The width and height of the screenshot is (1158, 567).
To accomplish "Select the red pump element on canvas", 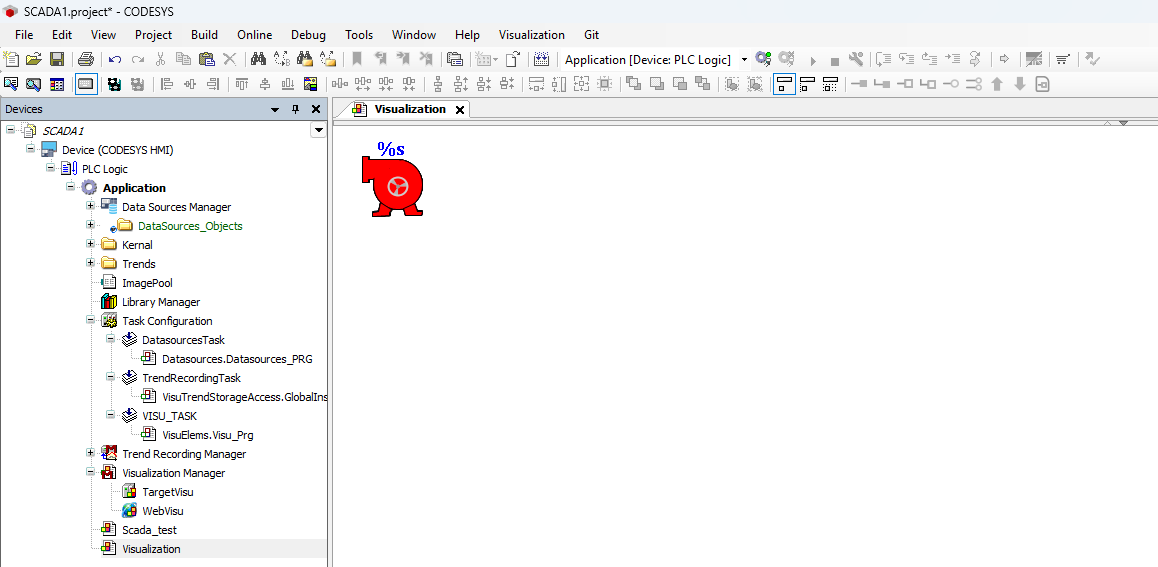I will (394, 187).
